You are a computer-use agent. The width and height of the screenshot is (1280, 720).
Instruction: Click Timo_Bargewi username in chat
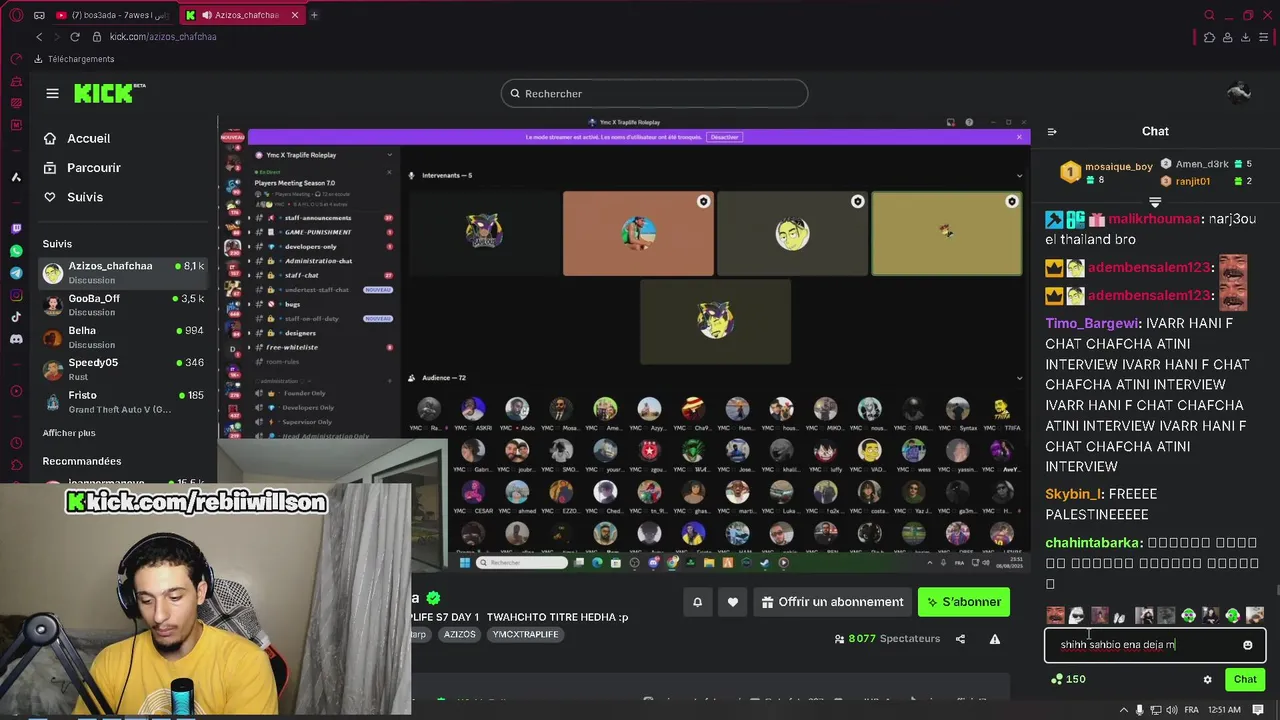[x=1092, y=324]
